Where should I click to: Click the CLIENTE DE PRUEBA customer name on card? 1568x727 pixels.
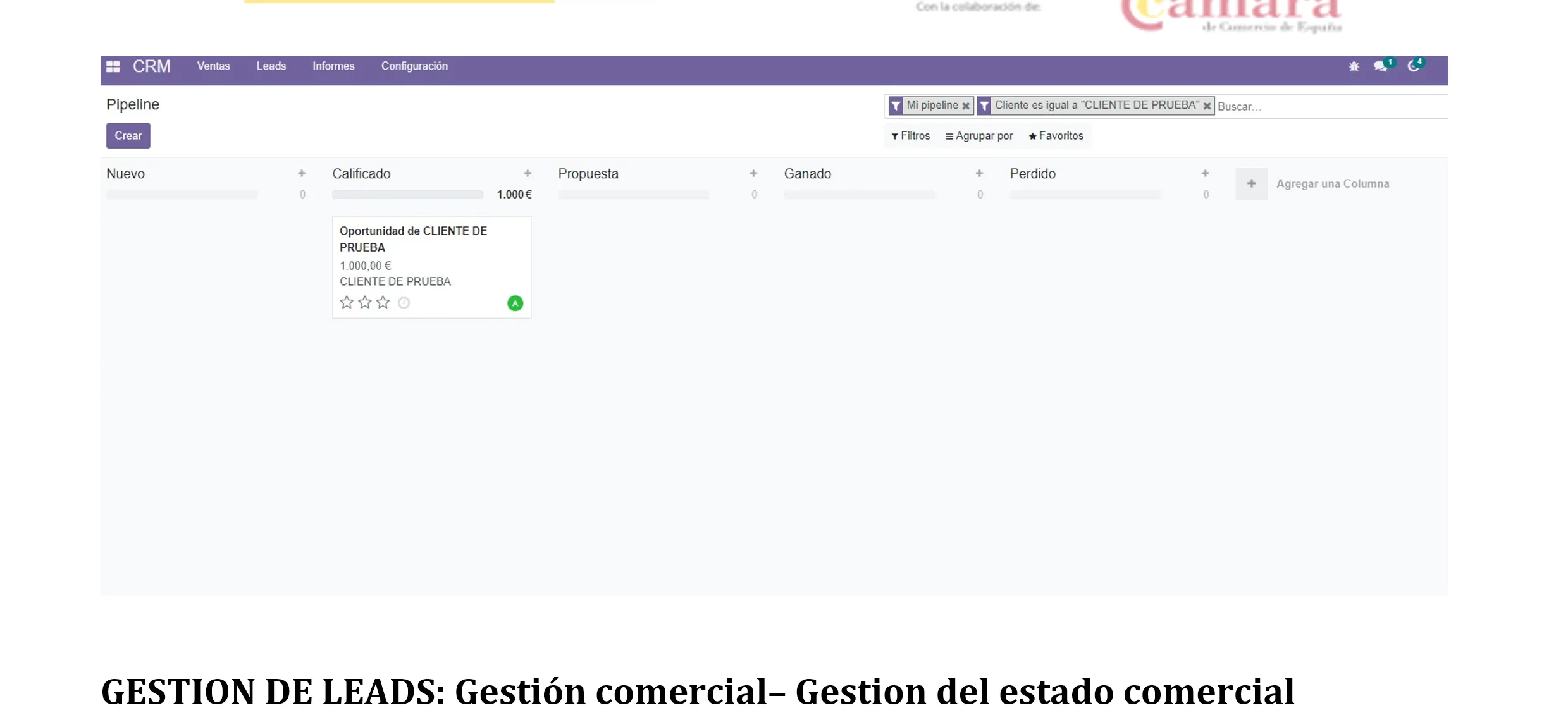(x=395, y=281)
